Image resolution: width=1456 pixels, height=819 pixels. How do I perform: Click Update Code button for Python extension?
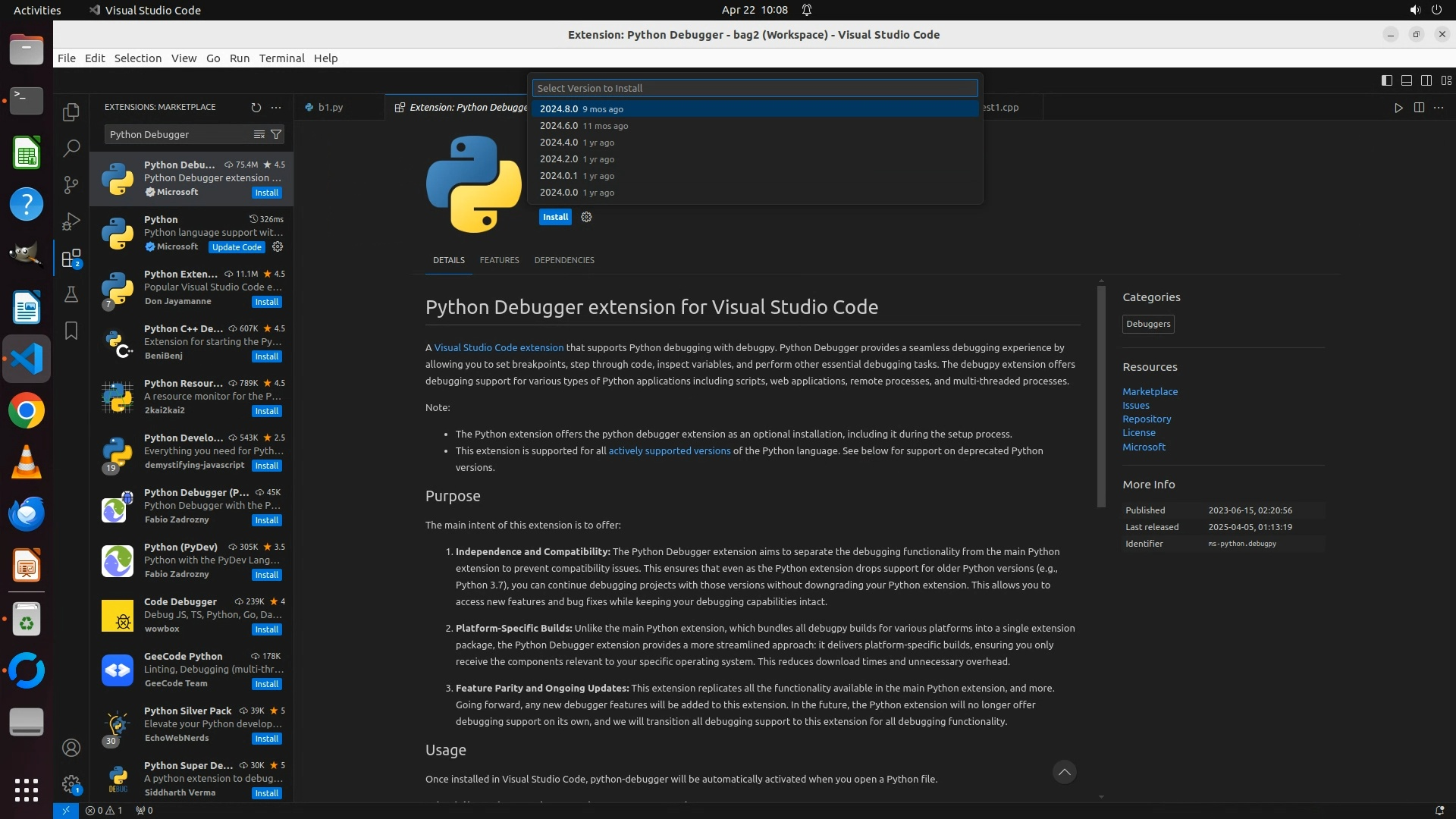(237, 247)
